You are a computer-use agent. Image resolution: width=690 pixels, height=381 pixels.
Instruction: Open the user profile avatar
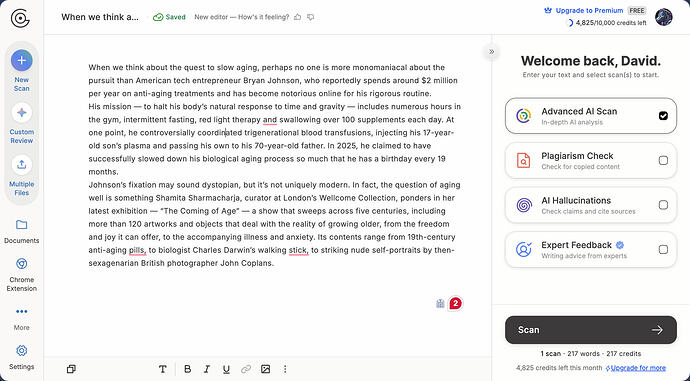point(663,17)
